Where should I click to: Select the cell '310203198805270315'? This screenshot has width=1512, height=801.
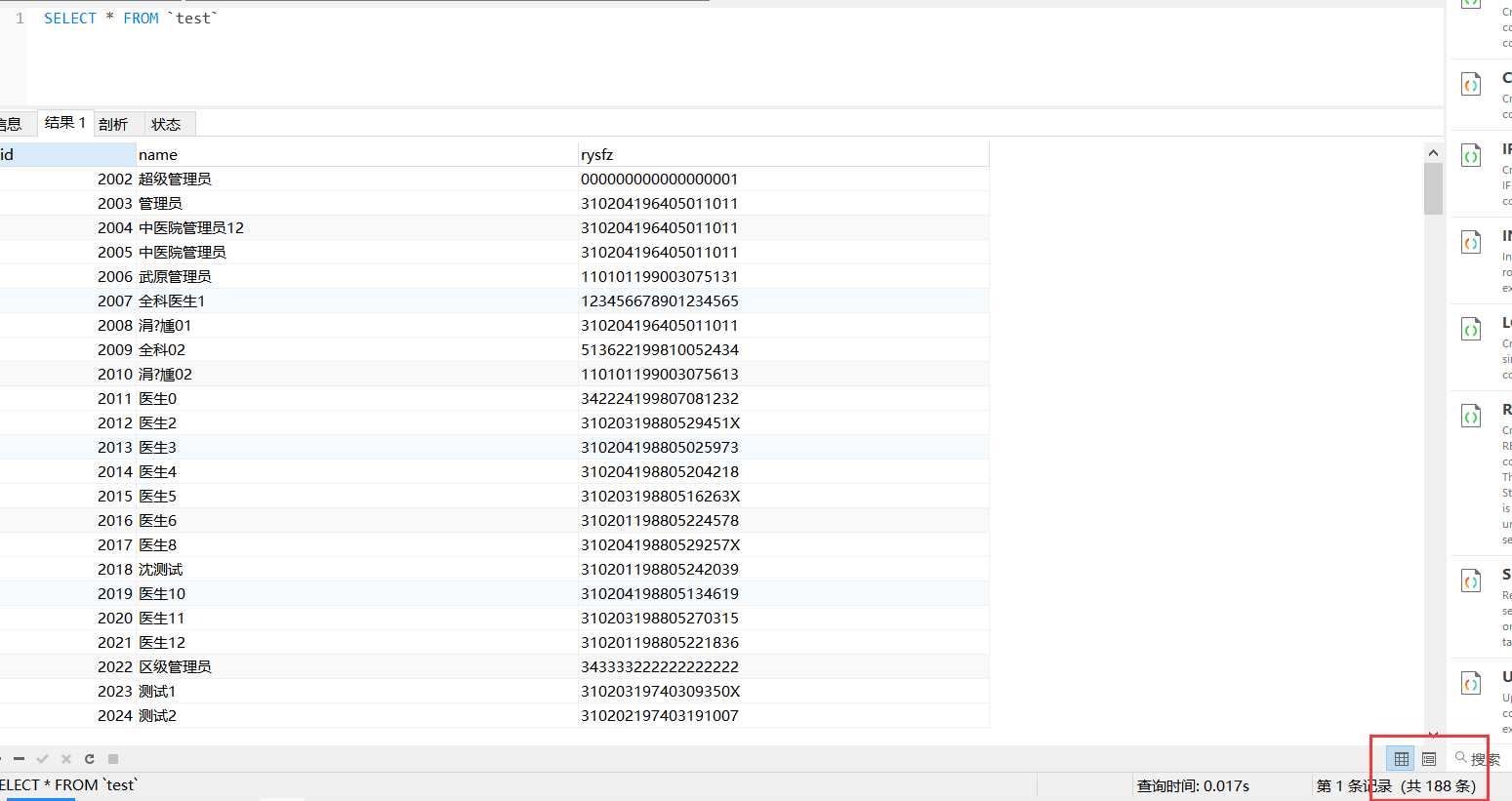tap(784, 618)
